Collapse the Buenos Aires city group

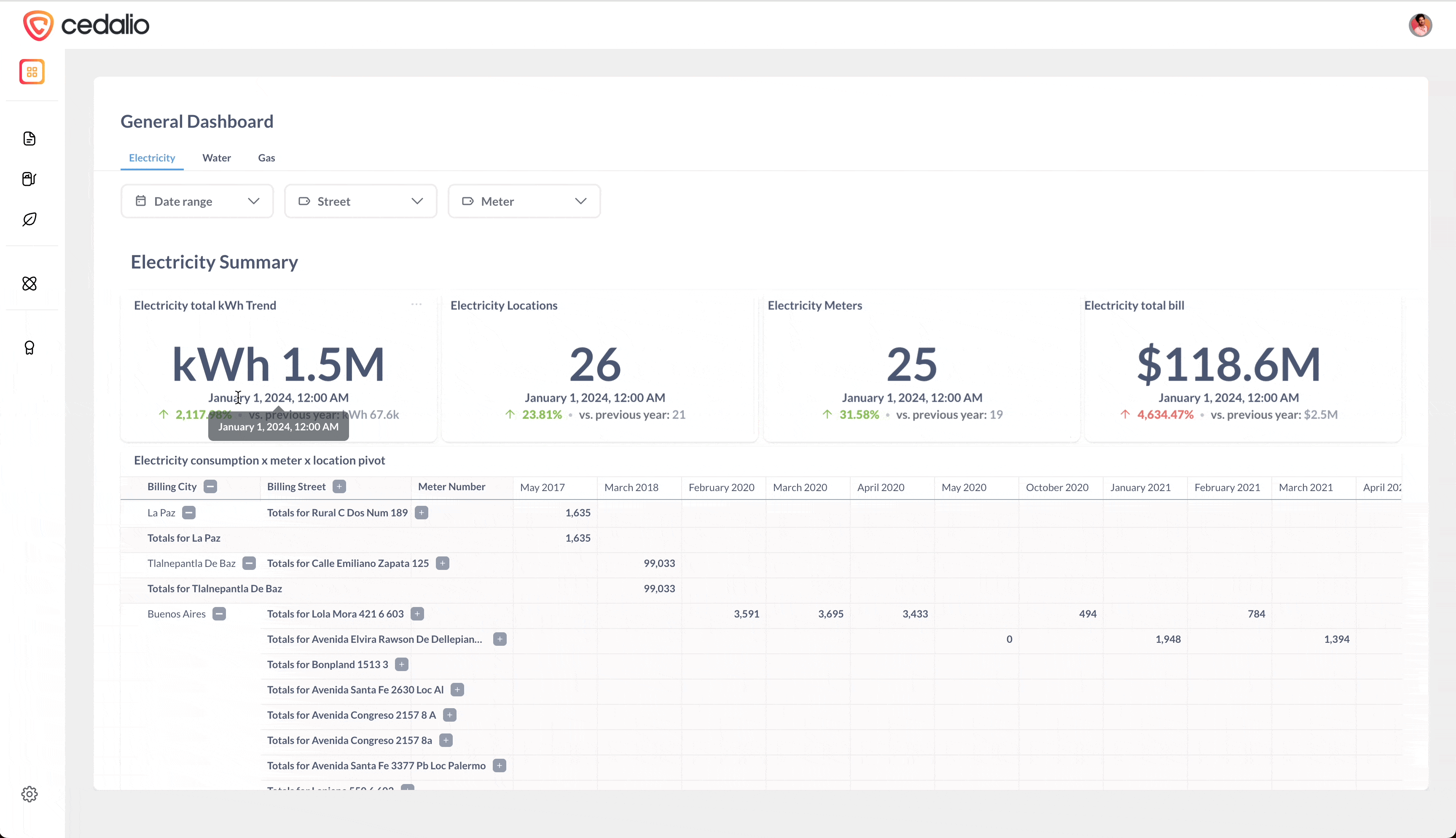(219, 614)
